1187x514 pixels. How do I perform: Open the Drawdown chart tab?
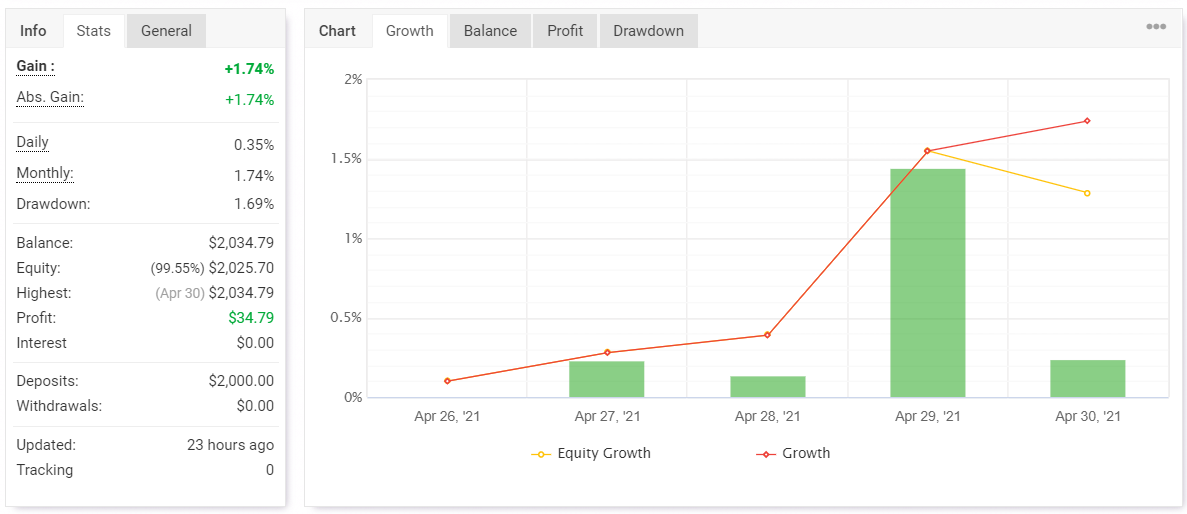pyautogui.click(x=648, y=31)
